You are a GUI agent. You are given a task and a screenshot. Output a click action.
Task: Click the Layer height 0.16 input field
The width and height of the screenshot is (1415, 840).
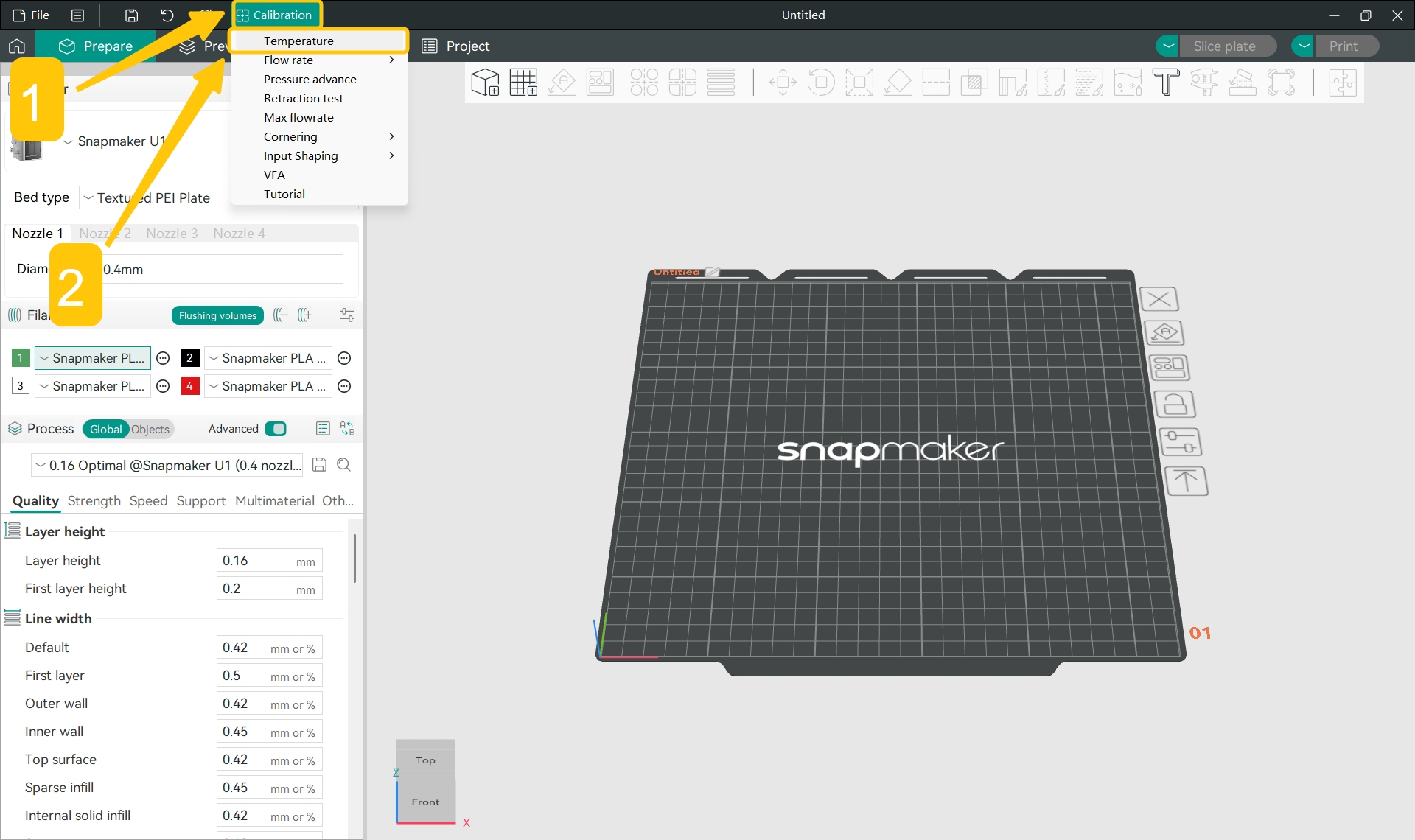coord(269,561)
